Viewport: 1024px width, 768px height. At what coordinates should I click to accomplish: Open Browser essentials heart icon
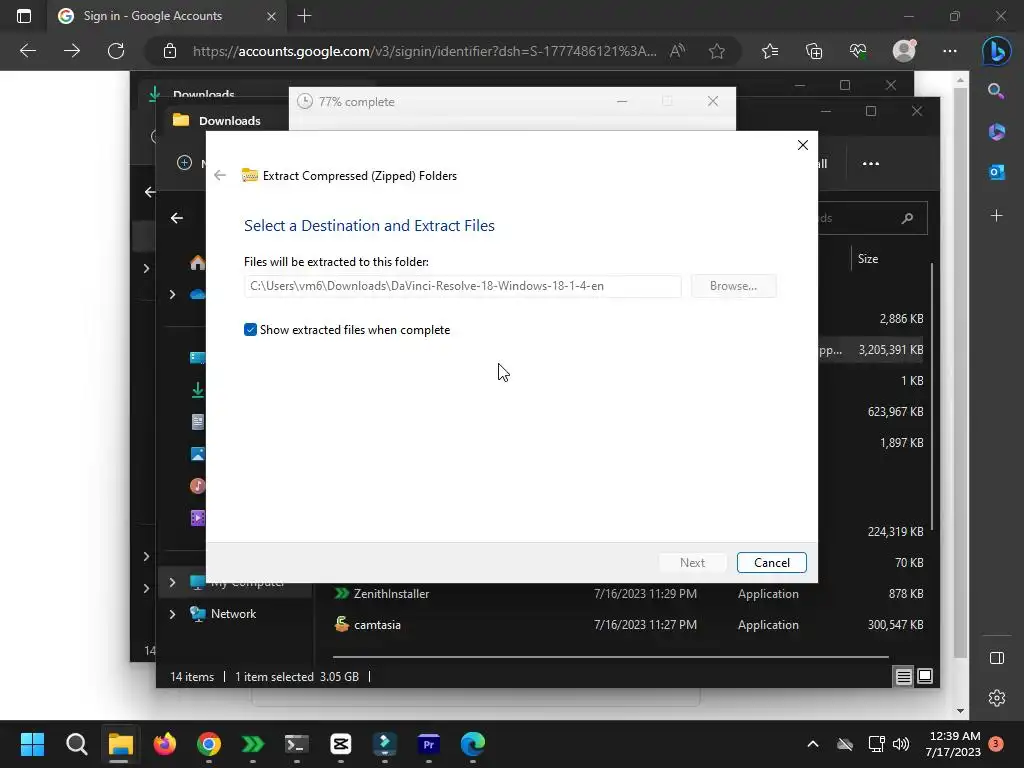tap(857, 51)
